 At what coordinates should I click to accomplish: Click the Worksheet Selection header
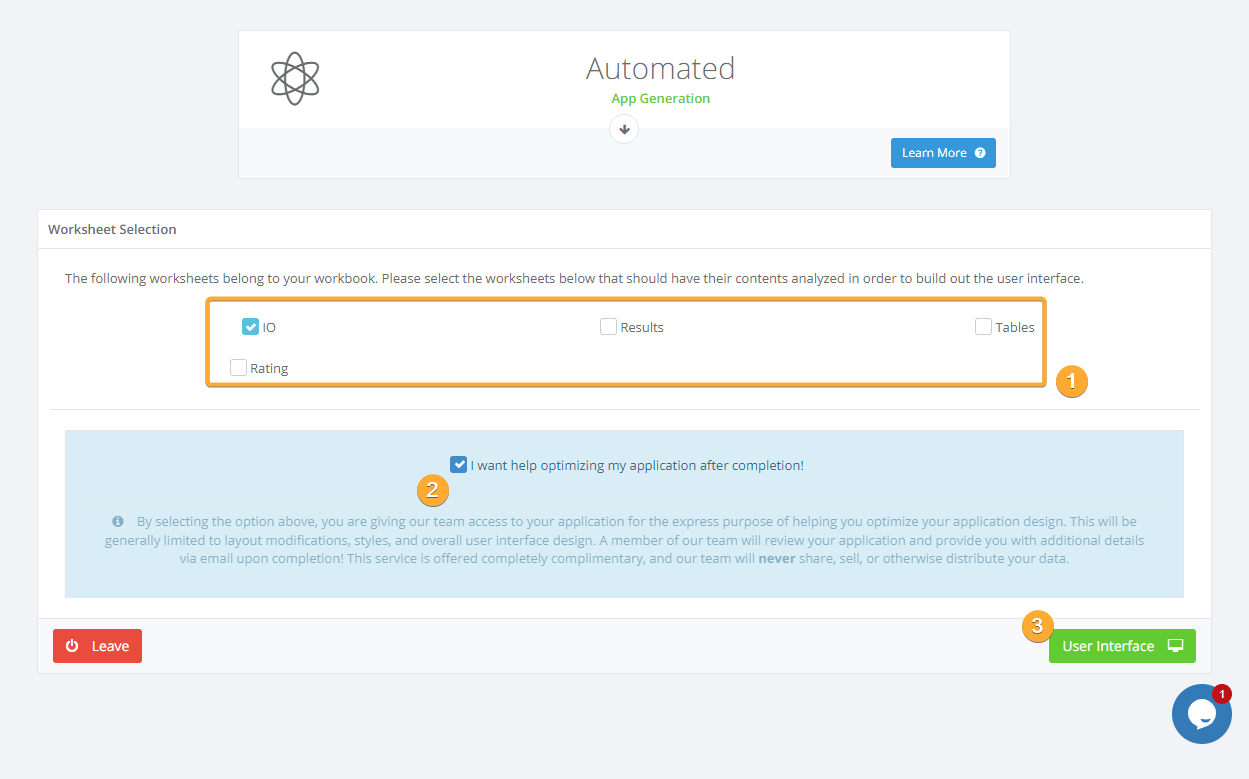click(112, 229)
